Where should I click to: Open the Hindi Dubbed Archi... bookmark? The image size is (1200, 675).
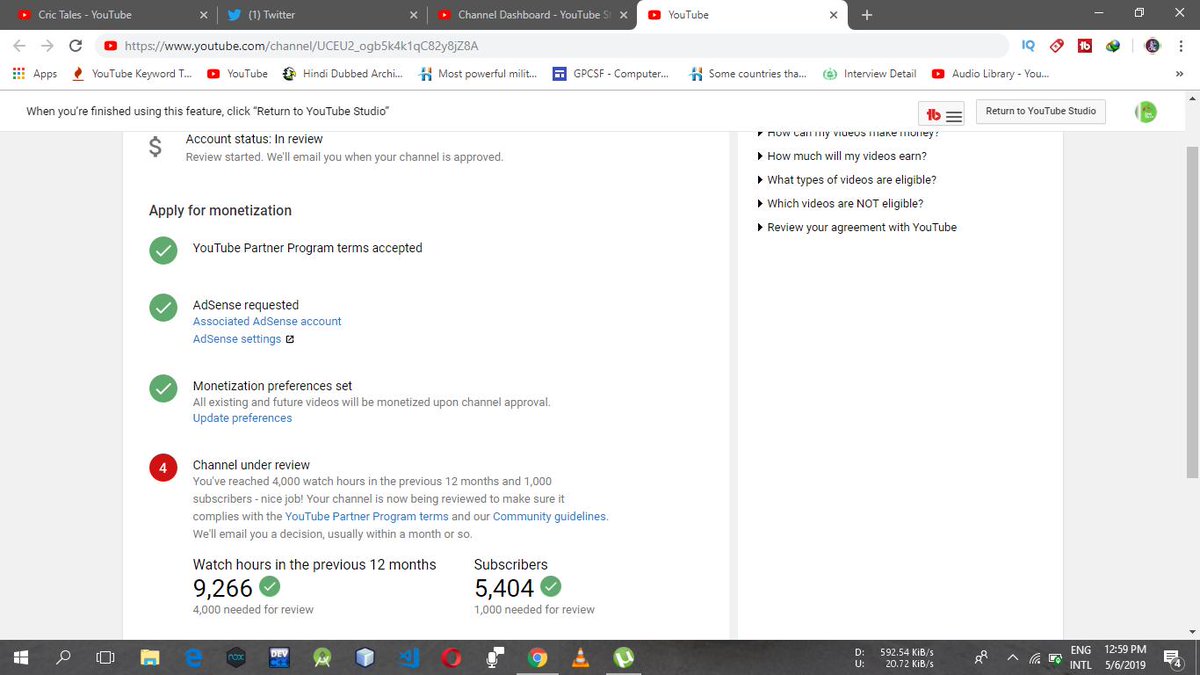[343, 74]
